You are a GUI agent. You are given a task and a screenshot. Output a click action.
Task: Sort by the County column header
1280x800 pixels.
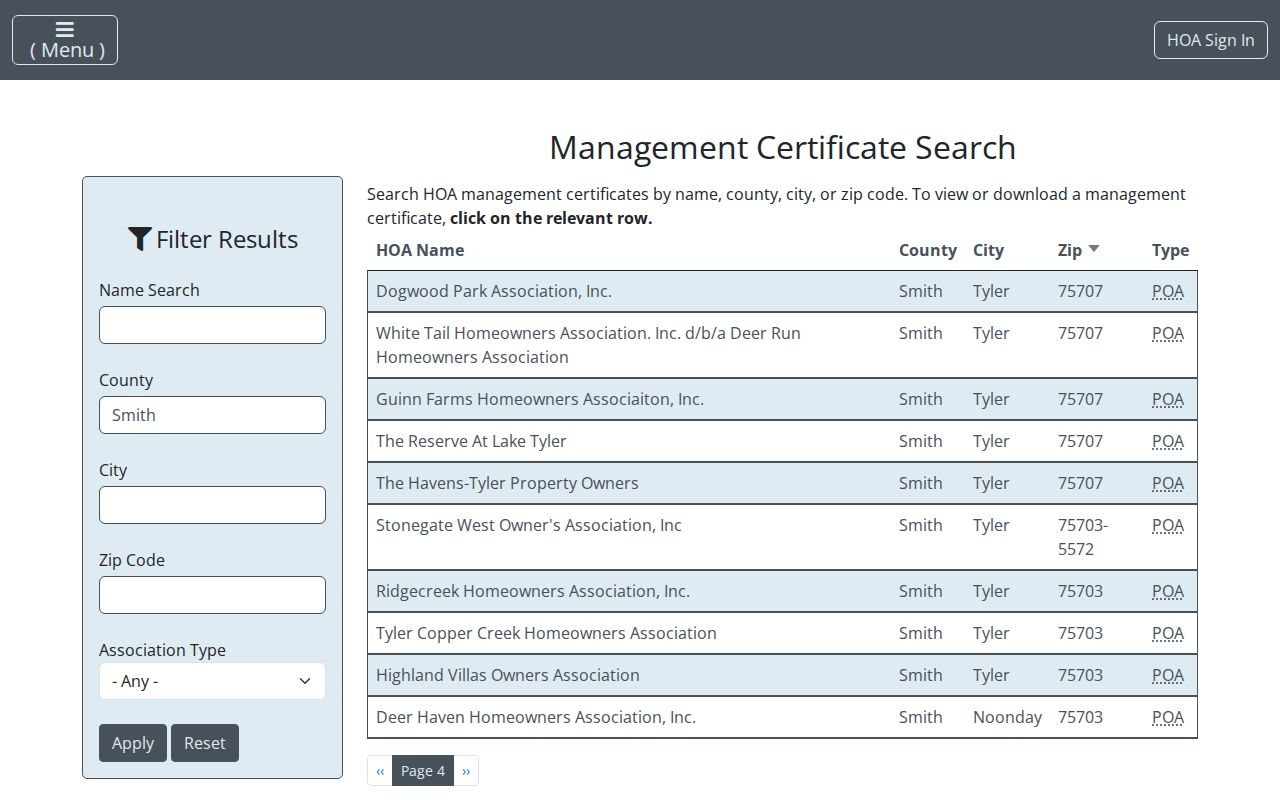click(x=928, y=250)
